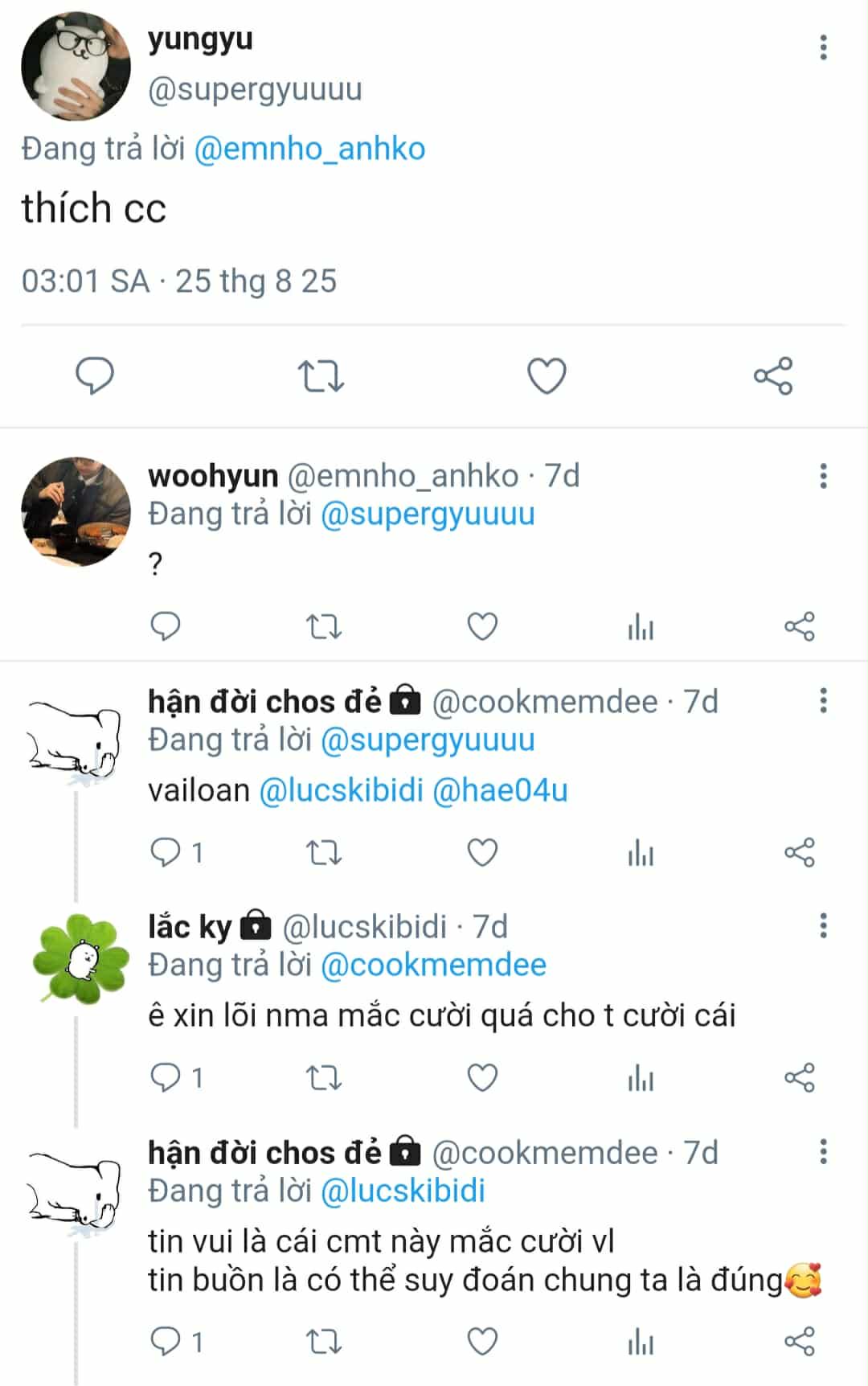View analytics on woohyun's reply

pyautogui.click(x=641, y=626)
